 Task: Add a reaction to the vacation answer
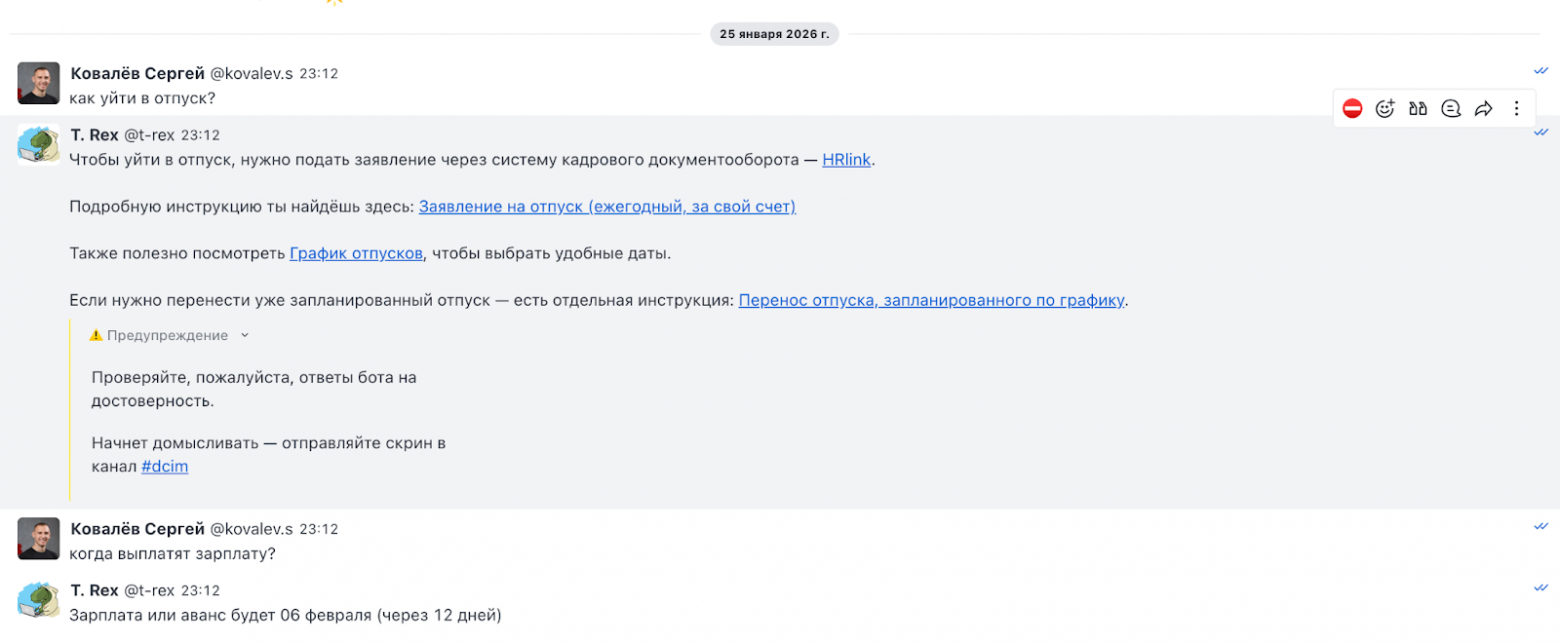(1385, 108)
